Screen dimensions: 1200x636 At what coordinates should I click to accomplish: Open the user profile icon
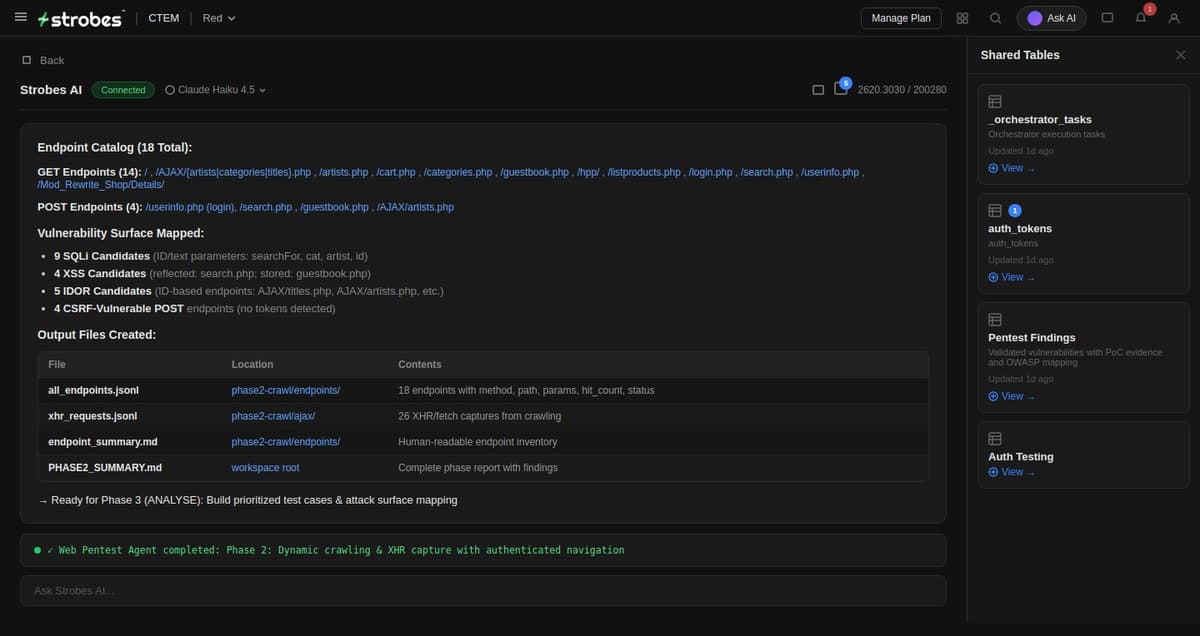[1174, 18]
